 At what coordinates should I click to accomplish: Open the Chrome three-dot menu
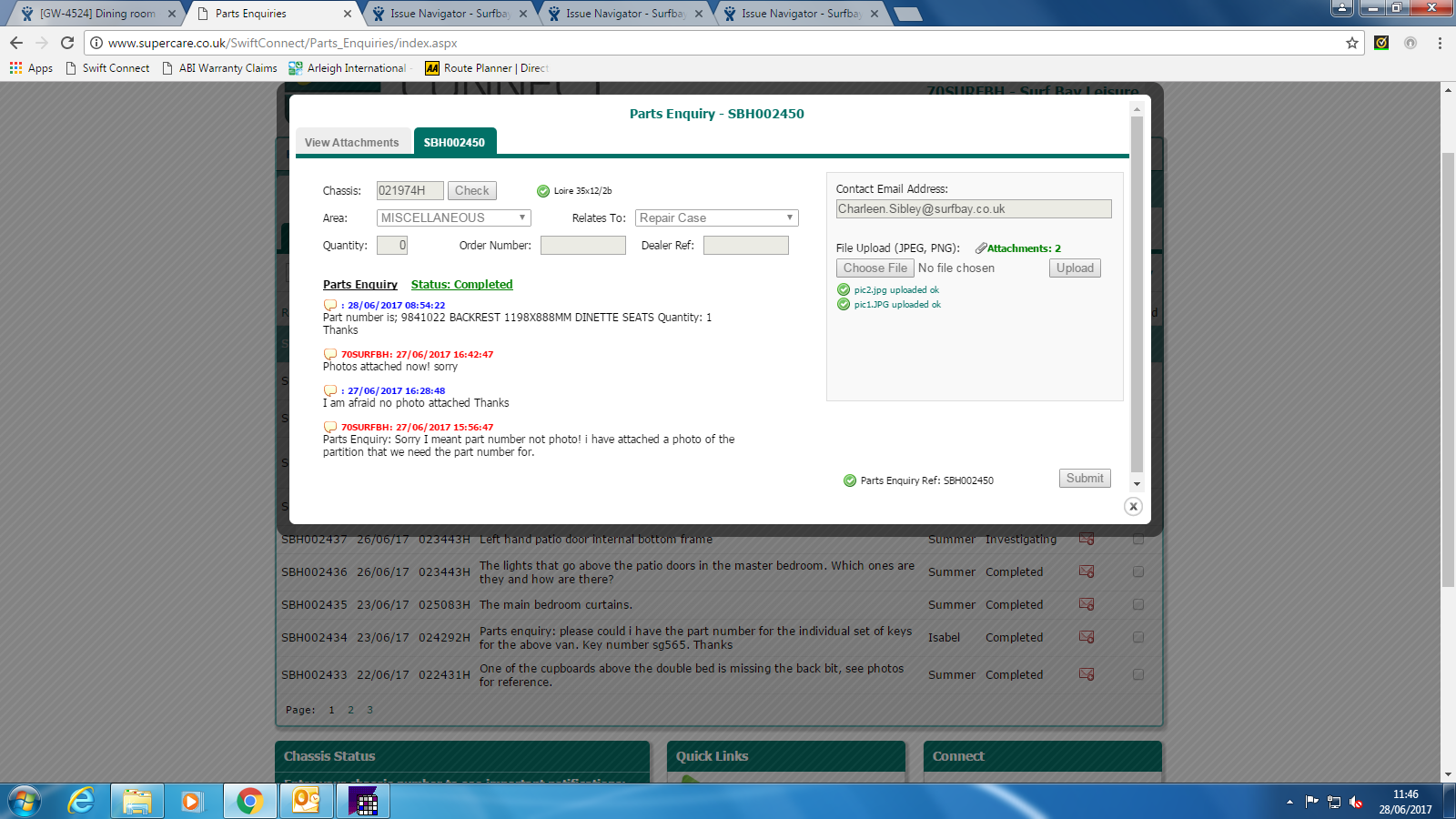(x=1440, y=43)
